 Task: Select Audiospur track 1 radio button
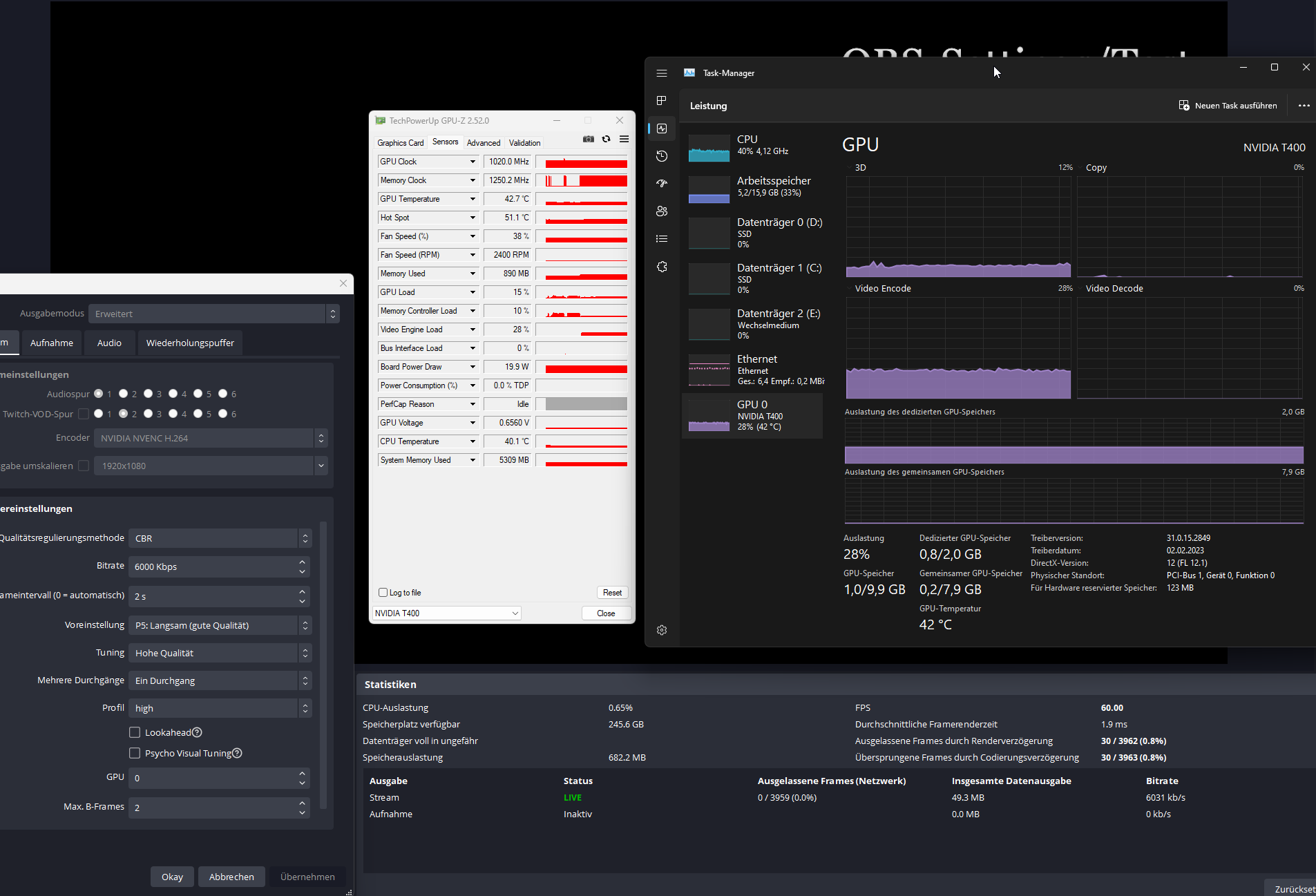coord(99,394)
